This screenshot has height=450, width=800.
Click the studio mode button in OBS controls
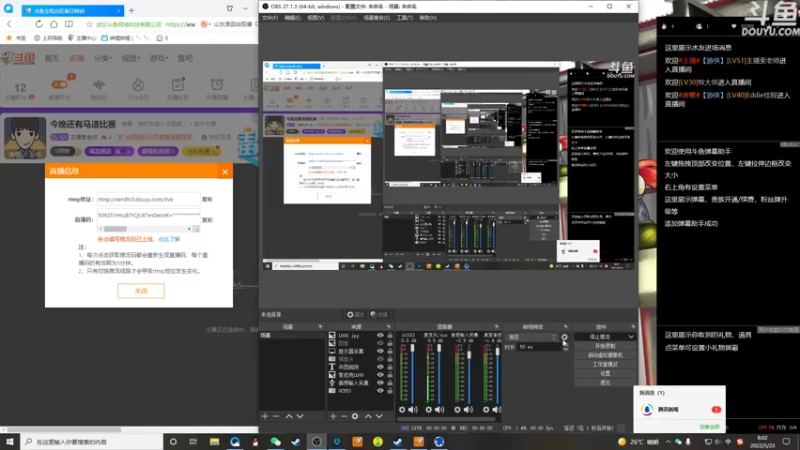[605, 364]
